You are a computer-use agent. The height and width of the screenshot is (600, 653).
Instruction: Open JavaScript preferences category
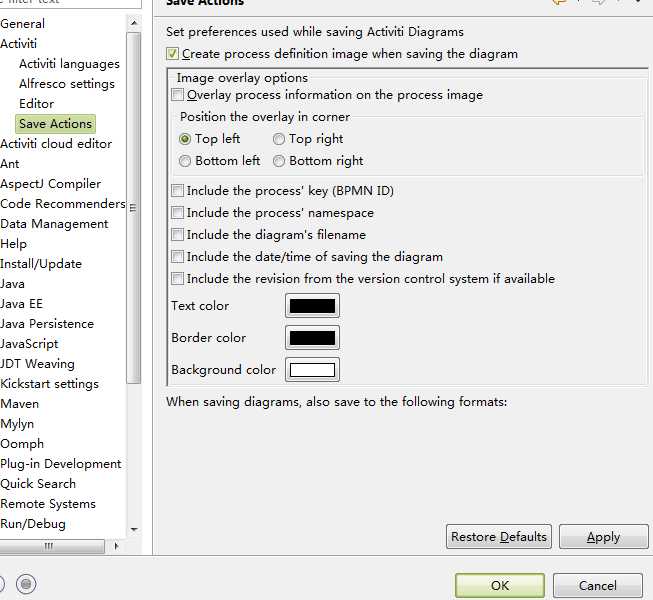click(29, 344)
